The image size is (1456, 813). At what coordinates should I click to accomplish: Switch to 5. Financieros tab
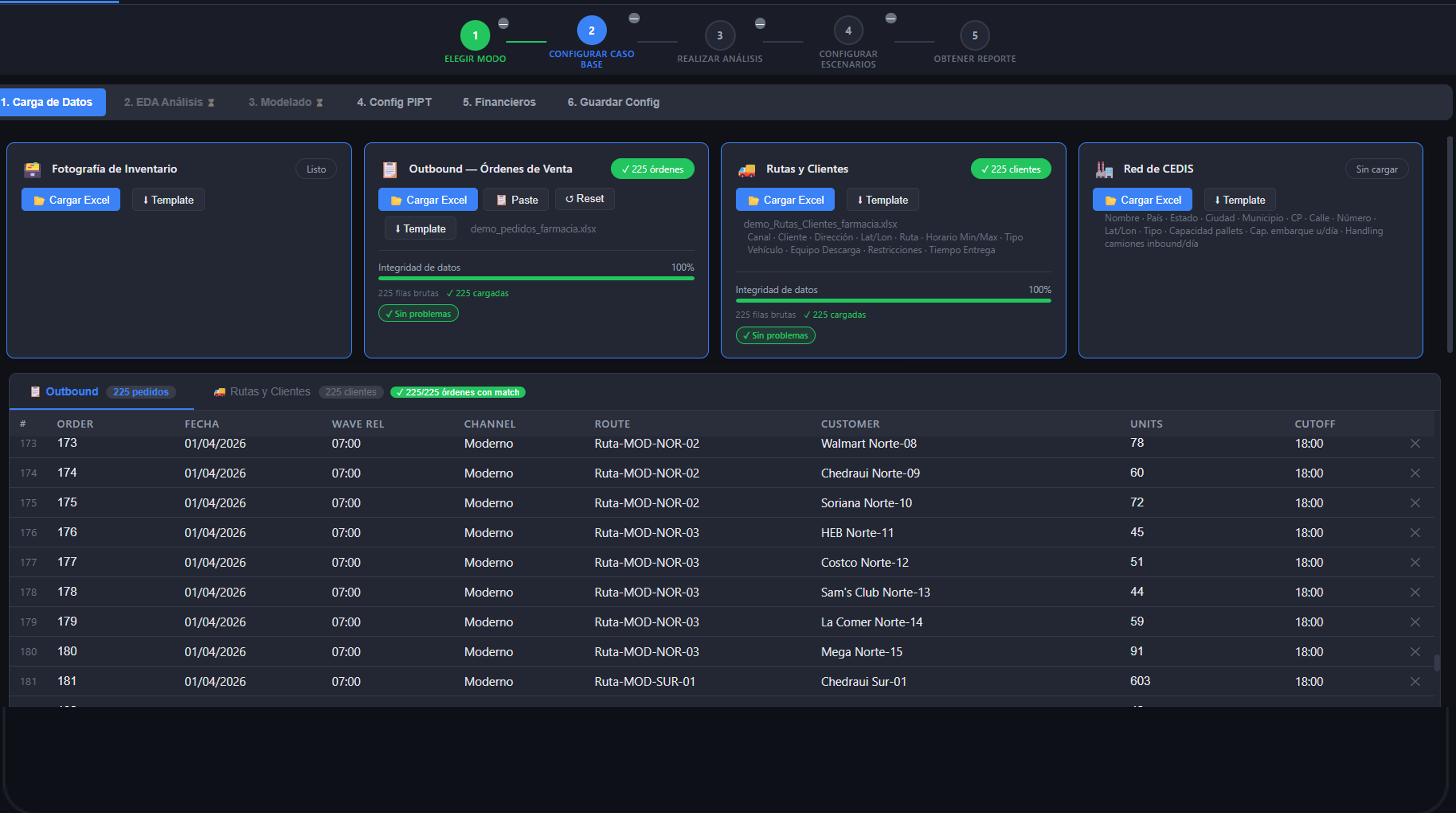point(499,102)
